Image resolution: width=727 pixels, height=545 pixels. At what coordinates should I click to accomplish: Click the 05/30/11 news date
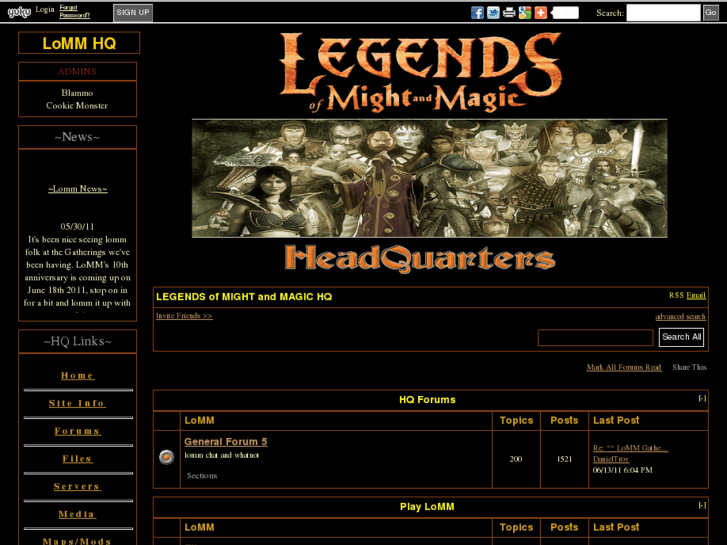pos(77,227)
